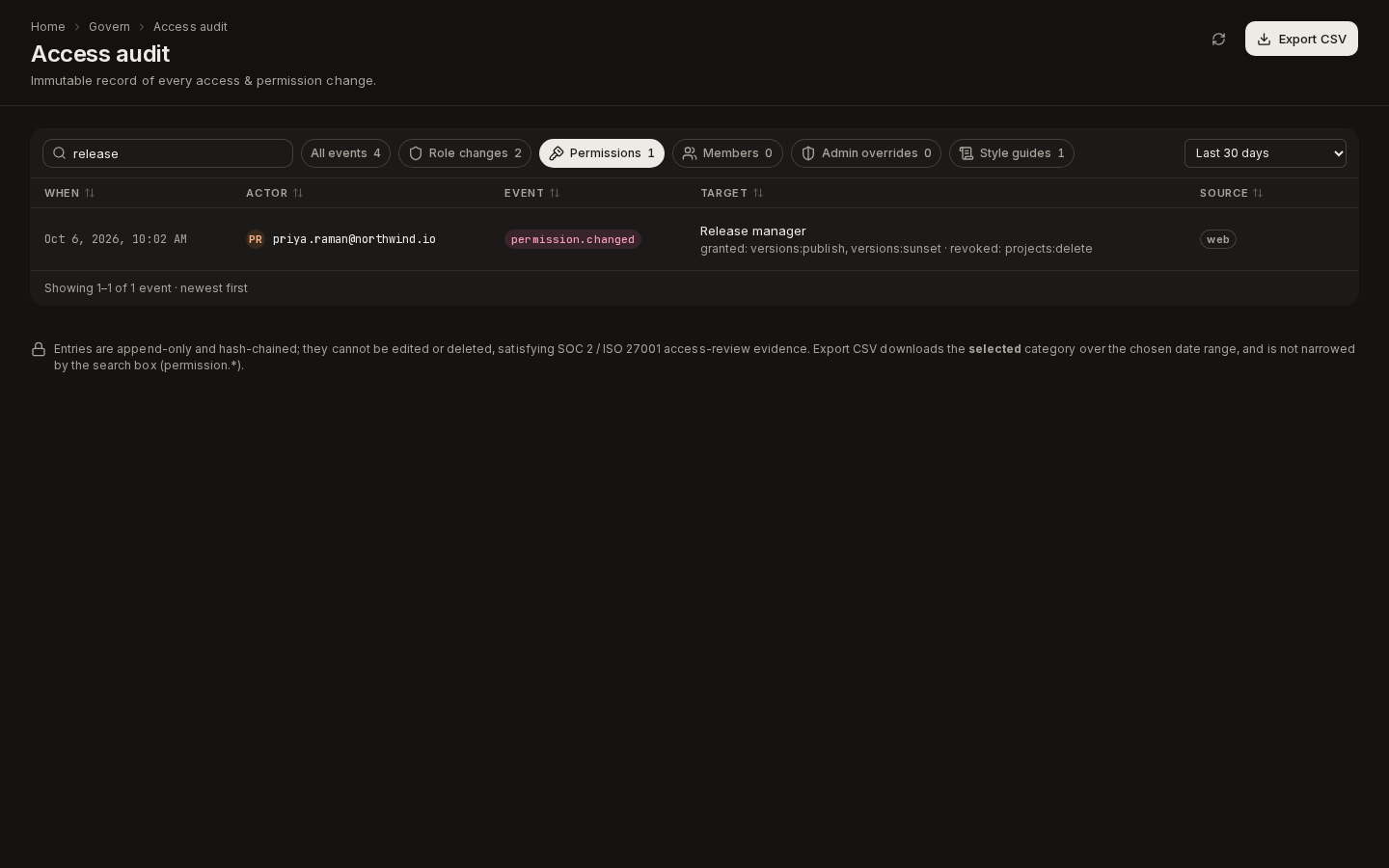Click the 'Immutable record' subtitle text
Viewport: 1389px width, 868px height.
204,81
